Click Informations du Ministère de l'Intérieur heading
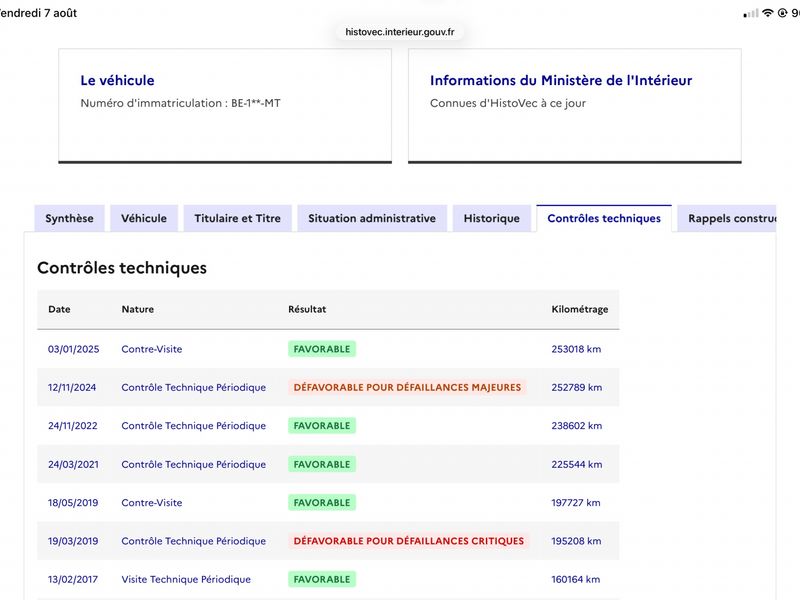Image resolution: width=800 pixels, height=600 pixels. click(561, 81)
